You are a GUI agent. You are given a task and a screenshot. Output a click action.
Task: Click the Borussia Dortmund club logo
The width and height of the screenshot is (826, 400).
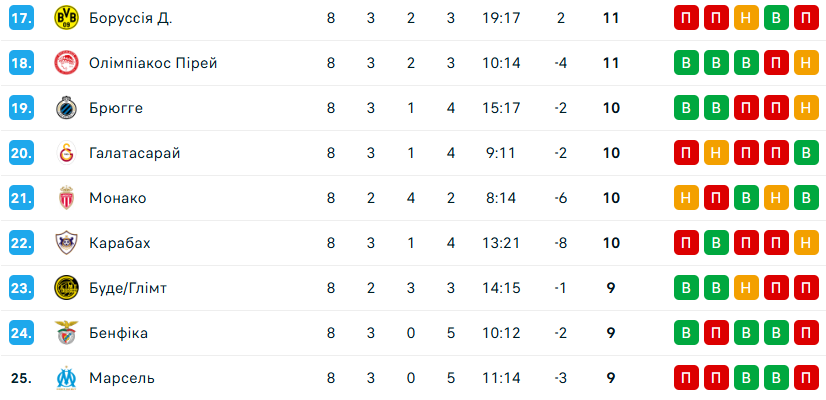[66, 19]
